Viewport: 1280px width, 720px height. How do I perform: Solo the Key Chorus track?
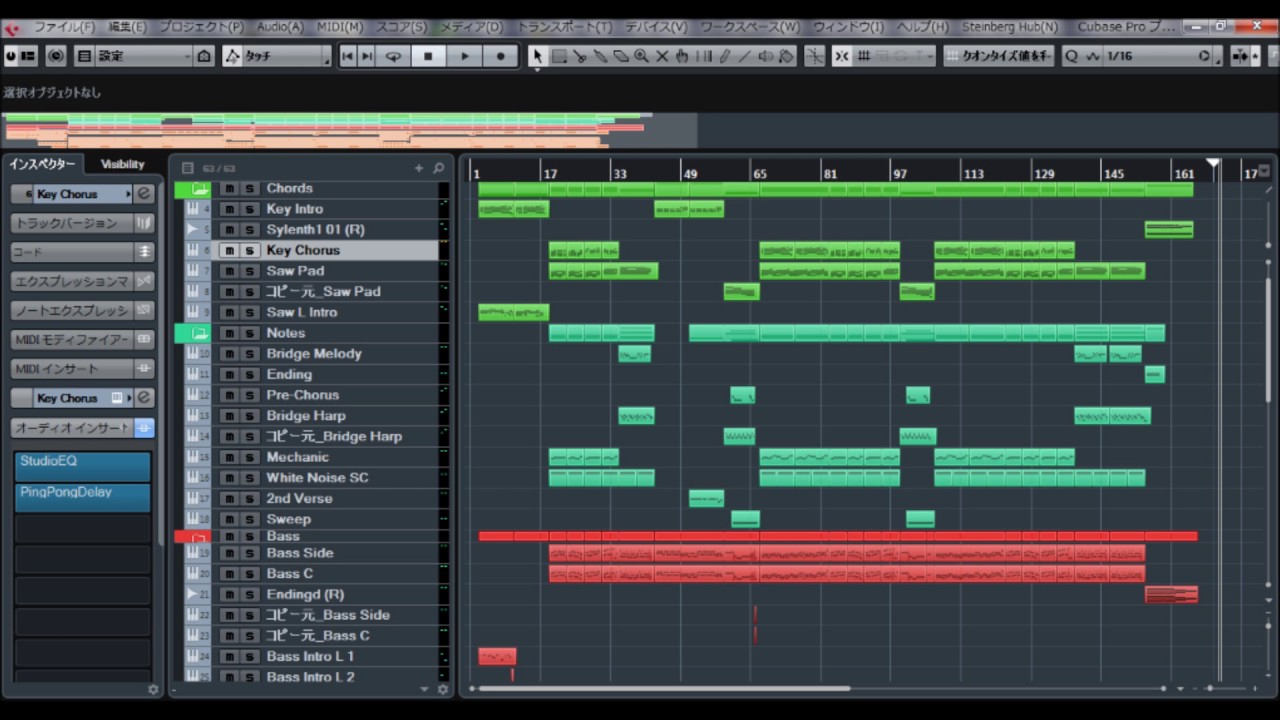click(249, 250)
